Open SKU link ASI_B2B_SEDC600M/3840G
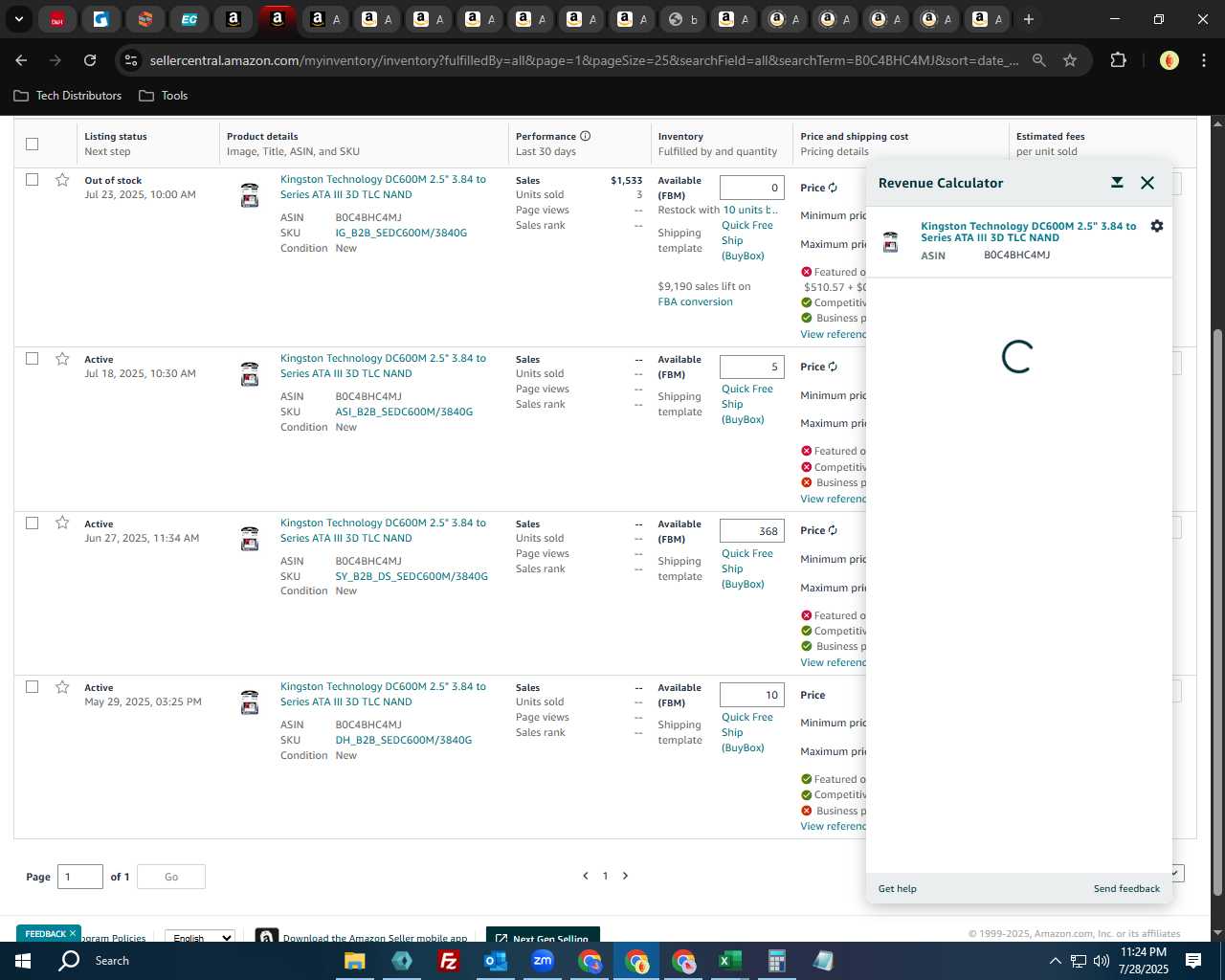This screenshot has width=1225, height=980. (x=404, y=412)
